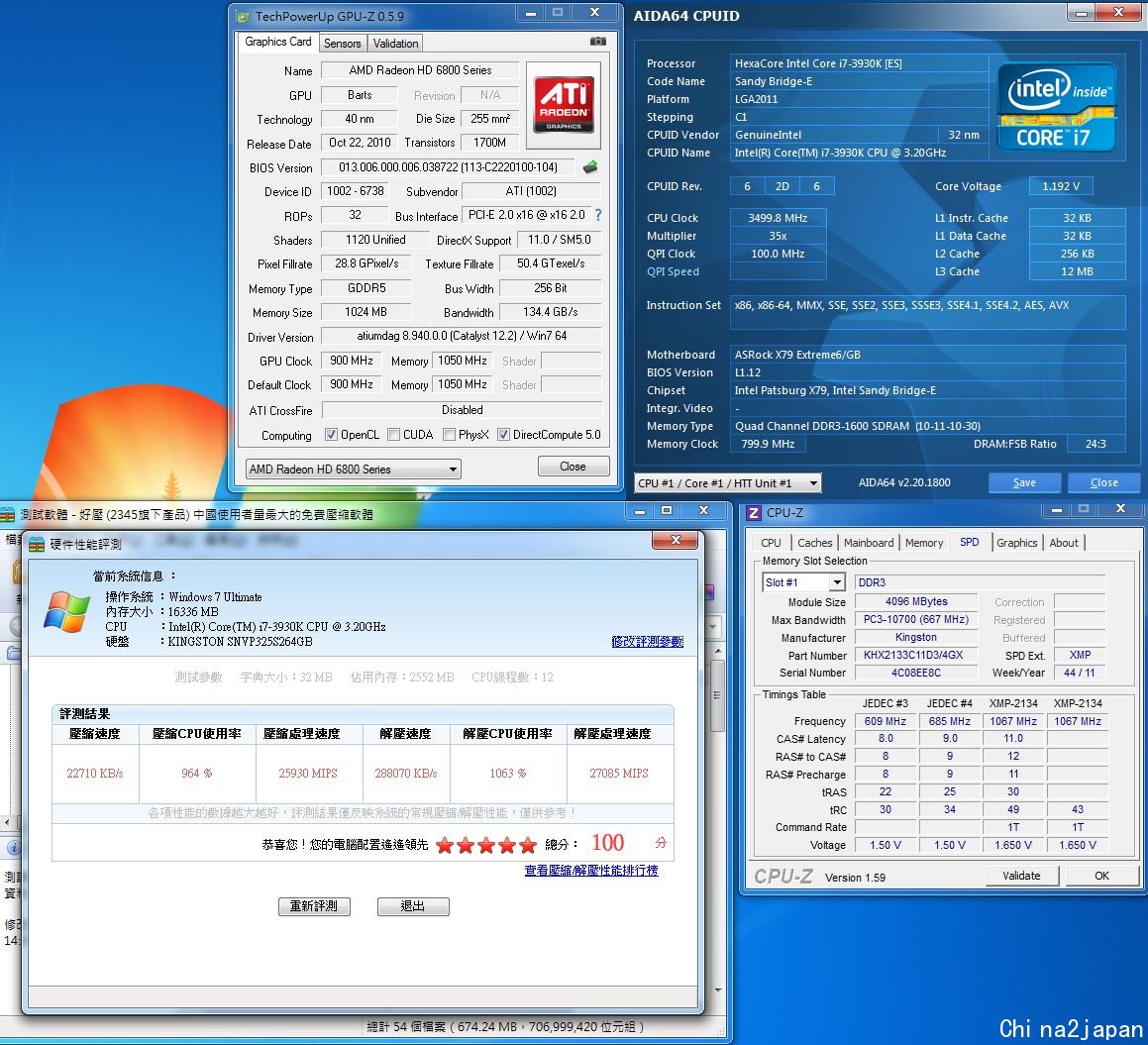Screen dimensions: 1148x1045
Task: Click the CPU-Z title bar Z icon
Action: click(x=754, y=513)
